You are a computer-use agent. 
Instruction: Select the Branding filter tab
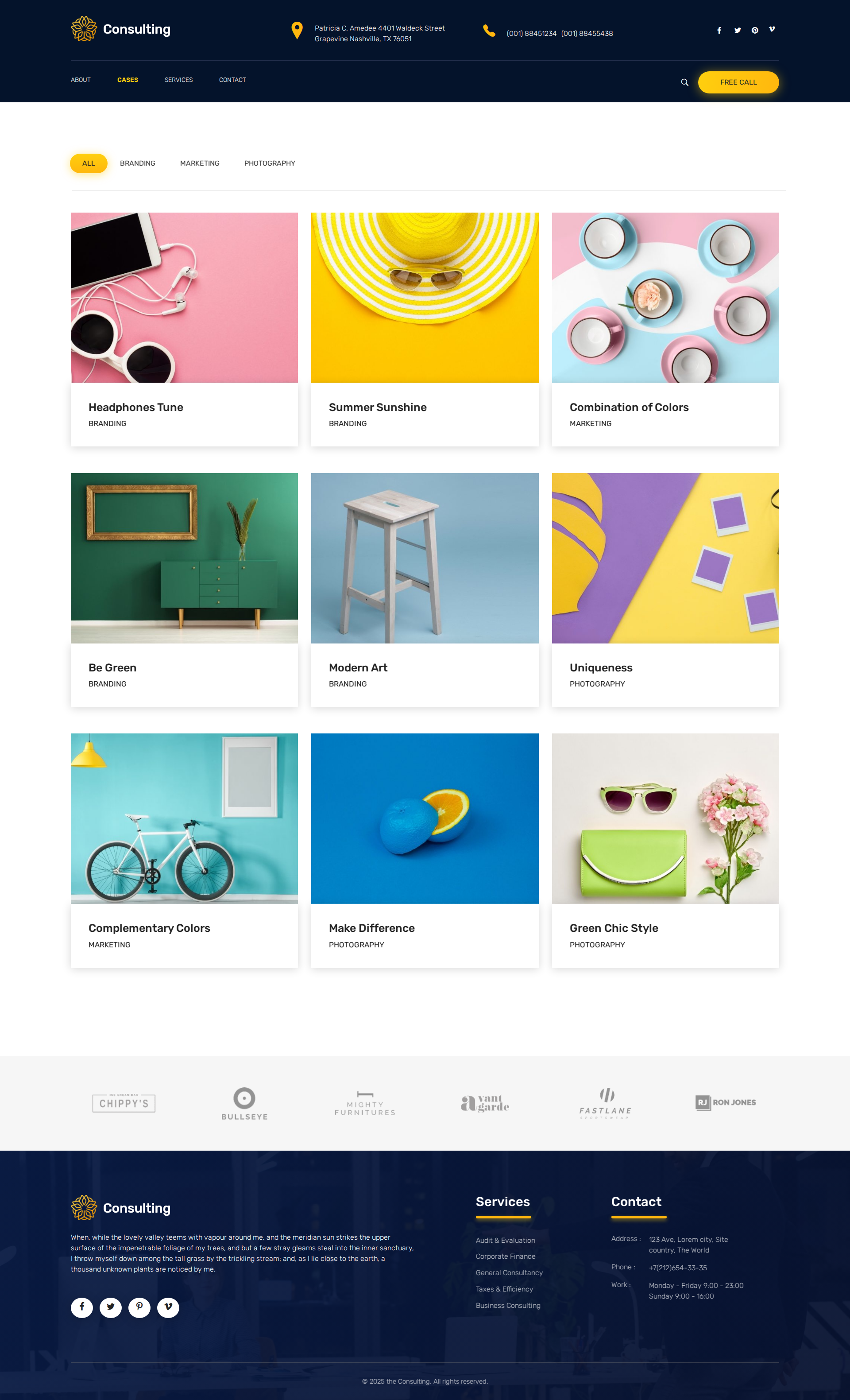[137, 163]
